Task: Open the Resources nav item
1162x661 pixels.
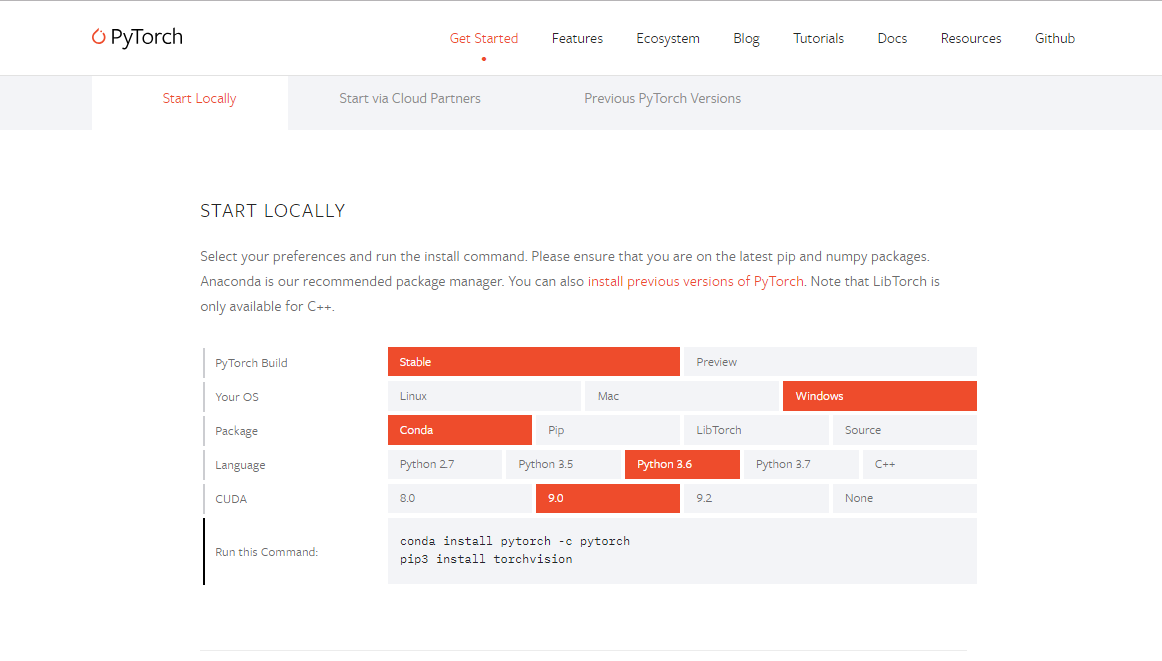Action: (971, 39)
